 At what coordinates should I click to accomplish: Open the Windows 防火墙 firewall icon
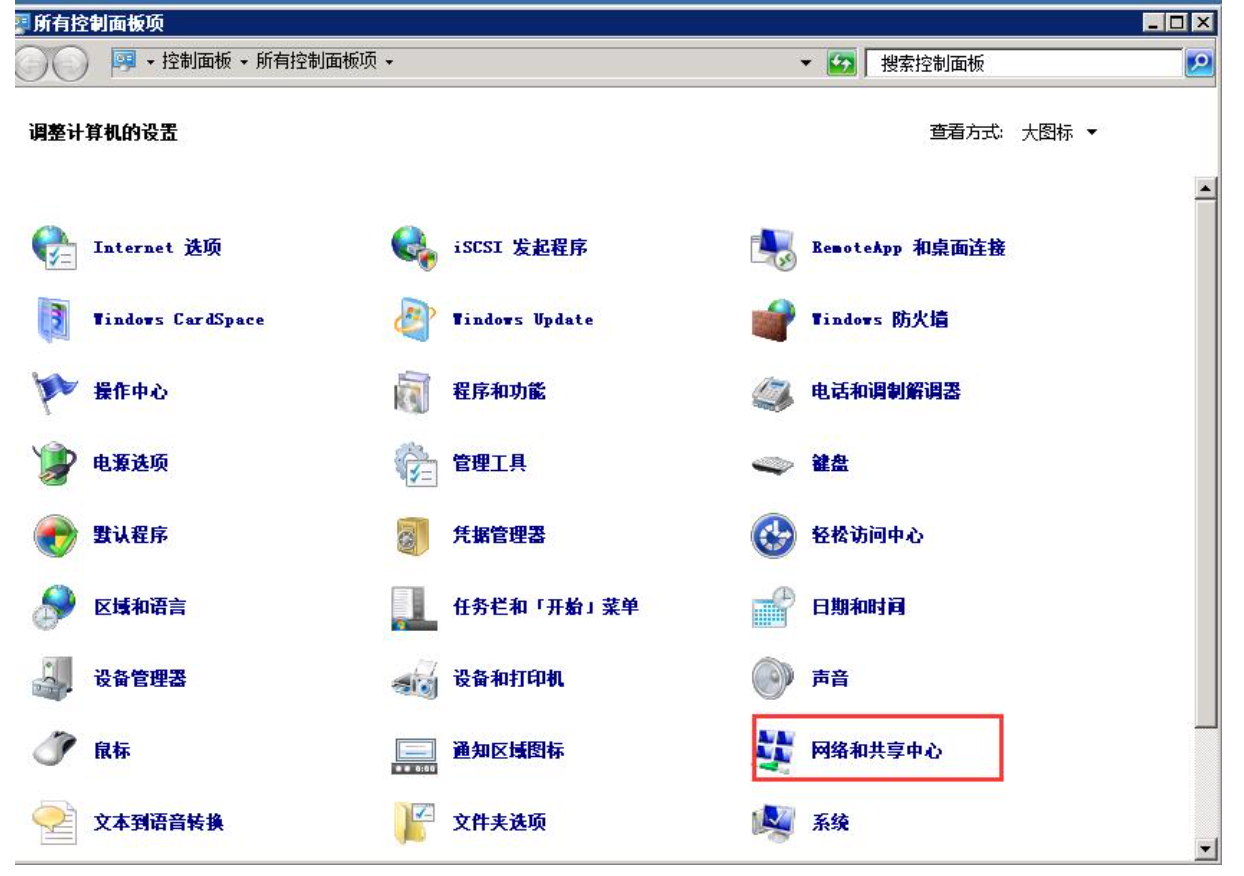point(771,320)
